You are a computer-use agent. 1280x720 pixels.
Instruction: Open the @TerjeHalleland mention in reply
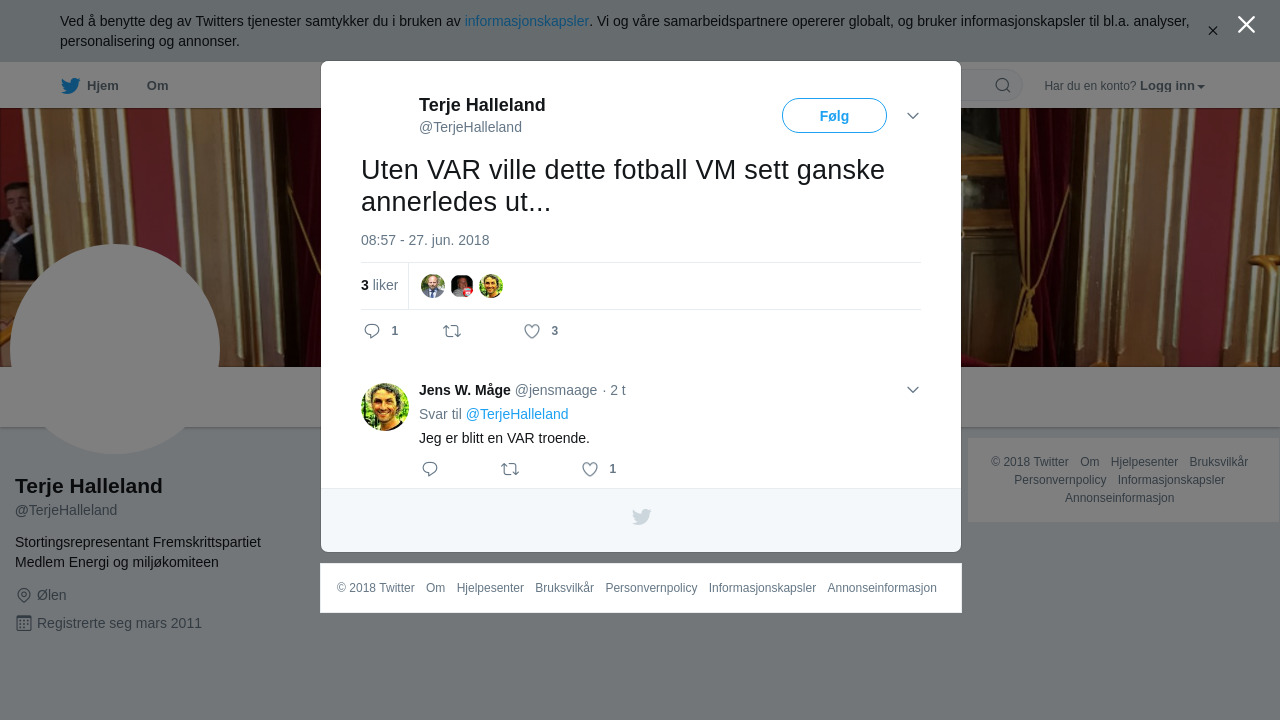[517, 414]
